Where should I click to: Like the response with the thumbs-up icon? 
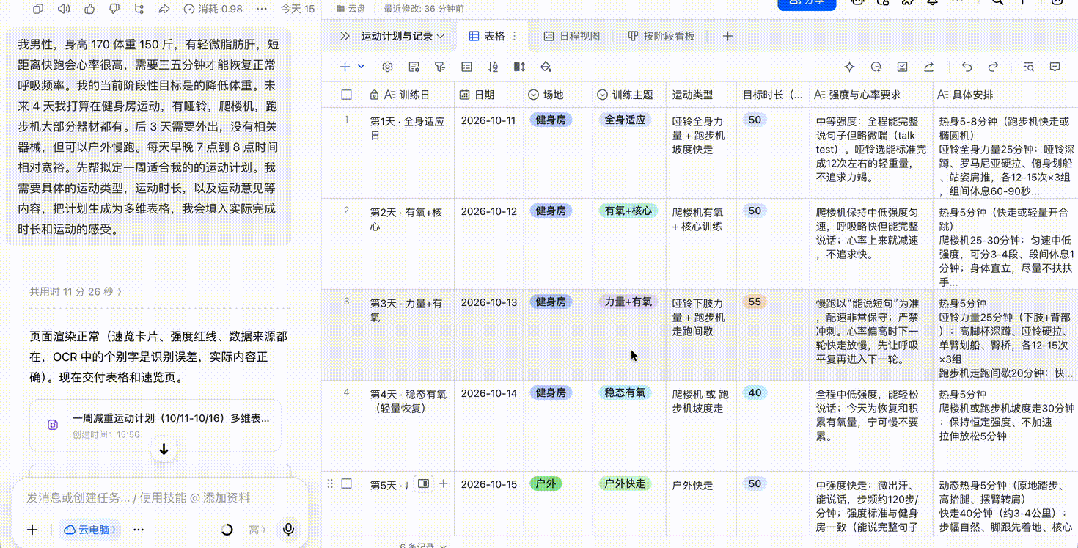pyautogui.click(x=89, y=9)
